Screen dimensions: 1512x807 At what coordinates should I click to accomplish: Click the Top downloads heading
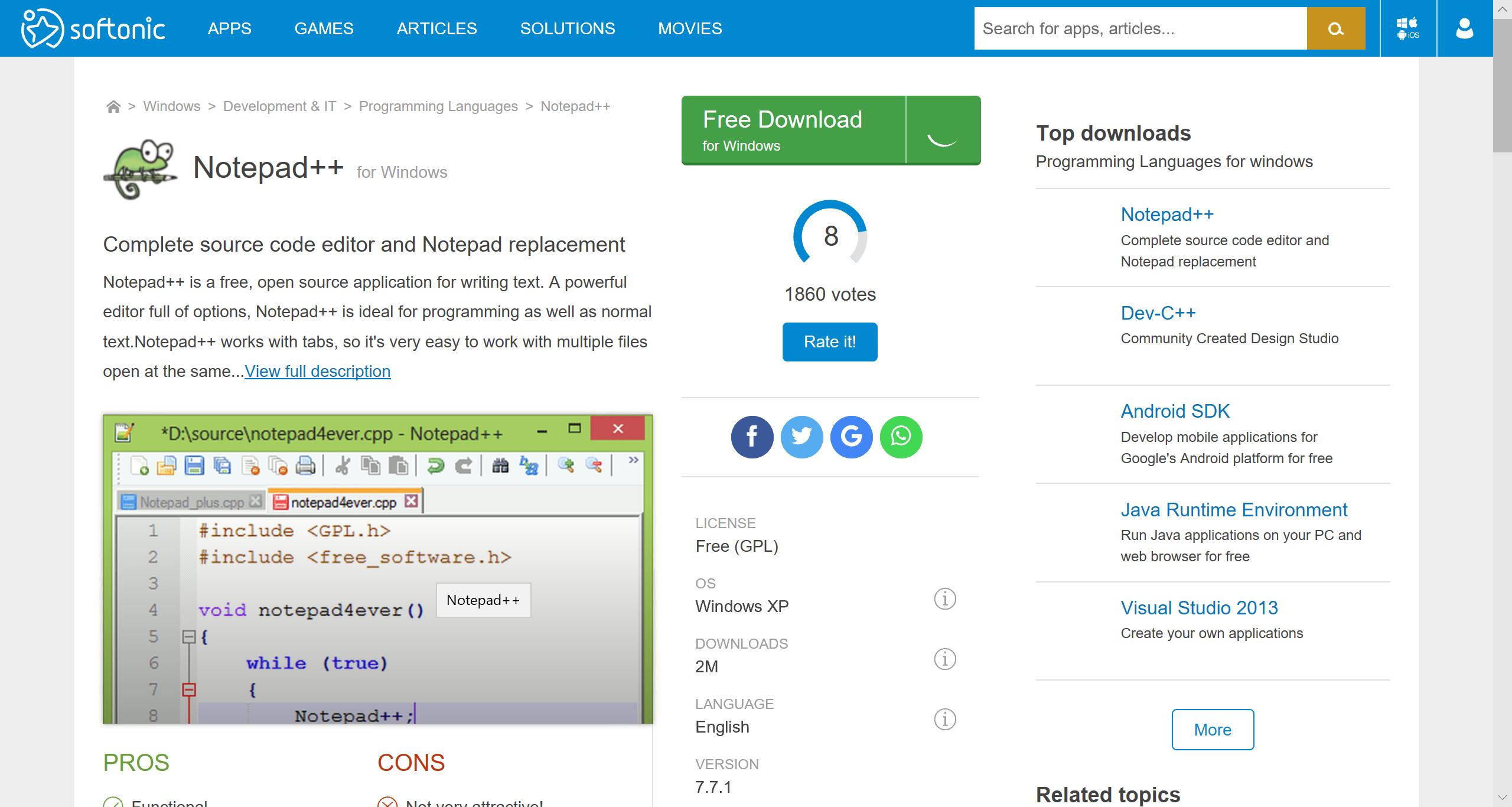pos(1113,134)
